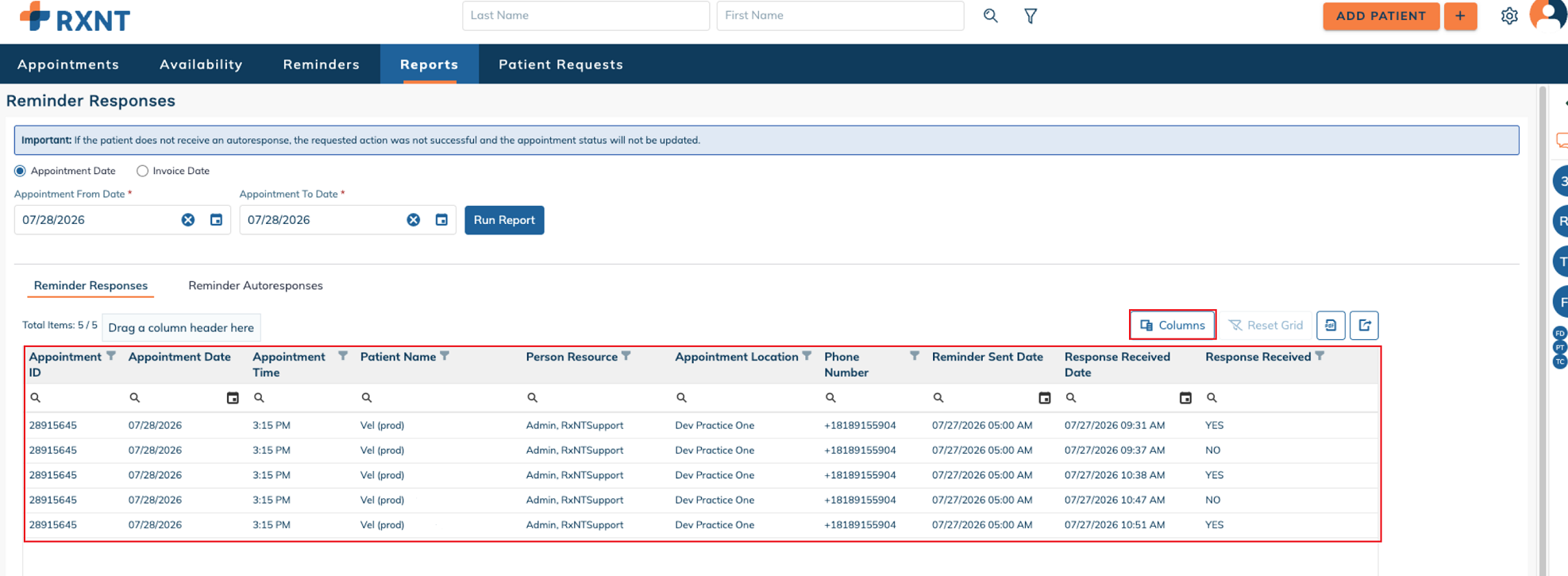Clear the Appointment From Date value
1568x576 pixels.
pyautogui.click(x=188, y=220)
